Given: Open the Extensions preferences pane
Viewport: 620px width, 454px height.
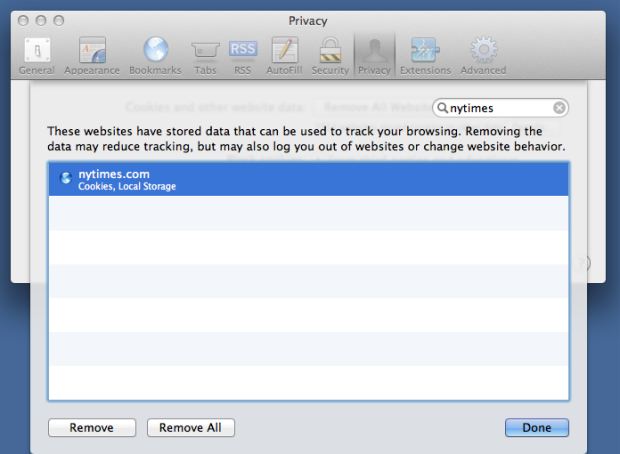Looking at the screenshot, I should (425, 55).
